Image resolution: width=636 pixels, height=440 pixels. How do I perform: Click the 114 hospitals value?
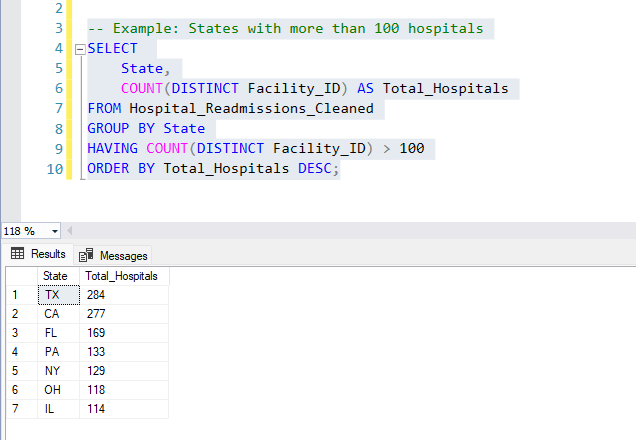(124, 409)
